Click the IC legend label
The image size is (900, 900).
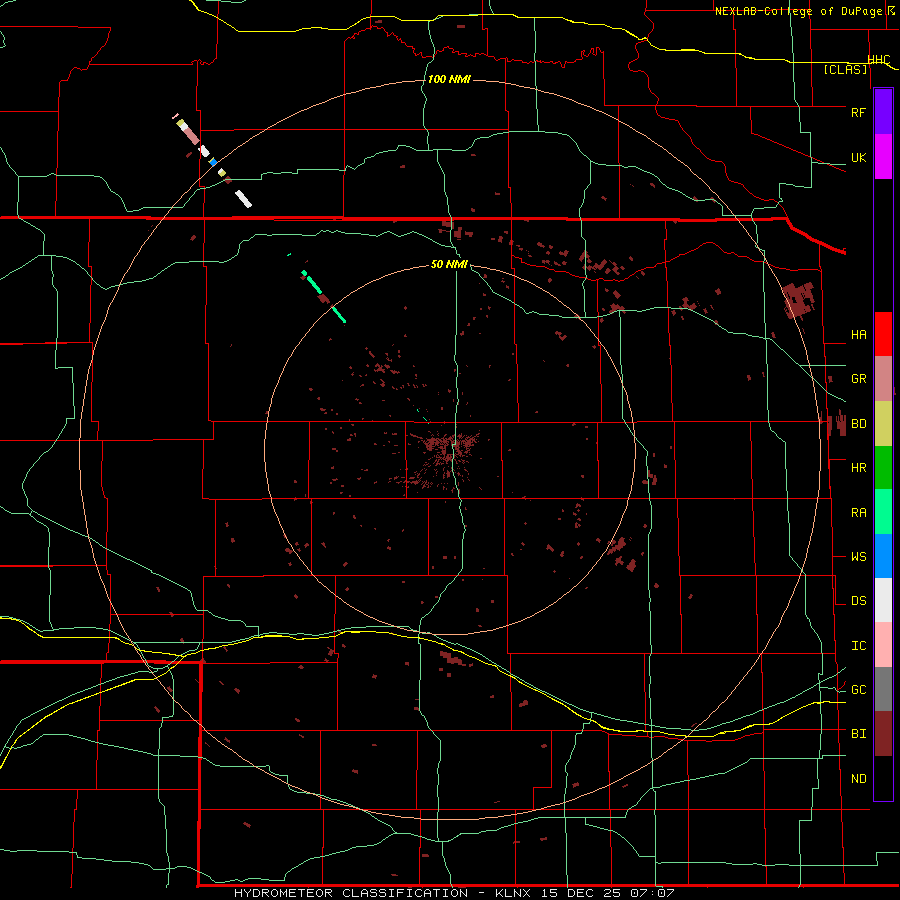pos(858,645)
